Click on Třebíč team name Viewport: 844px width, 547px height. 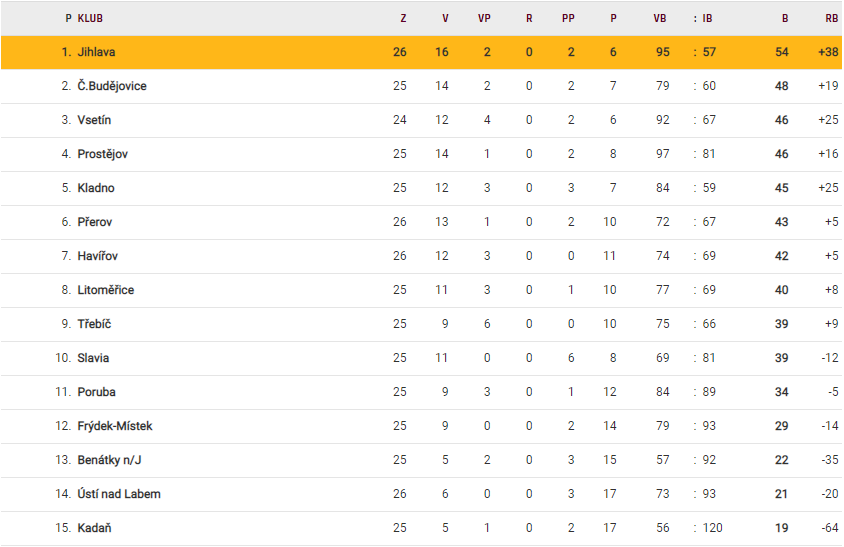point(95,324)
